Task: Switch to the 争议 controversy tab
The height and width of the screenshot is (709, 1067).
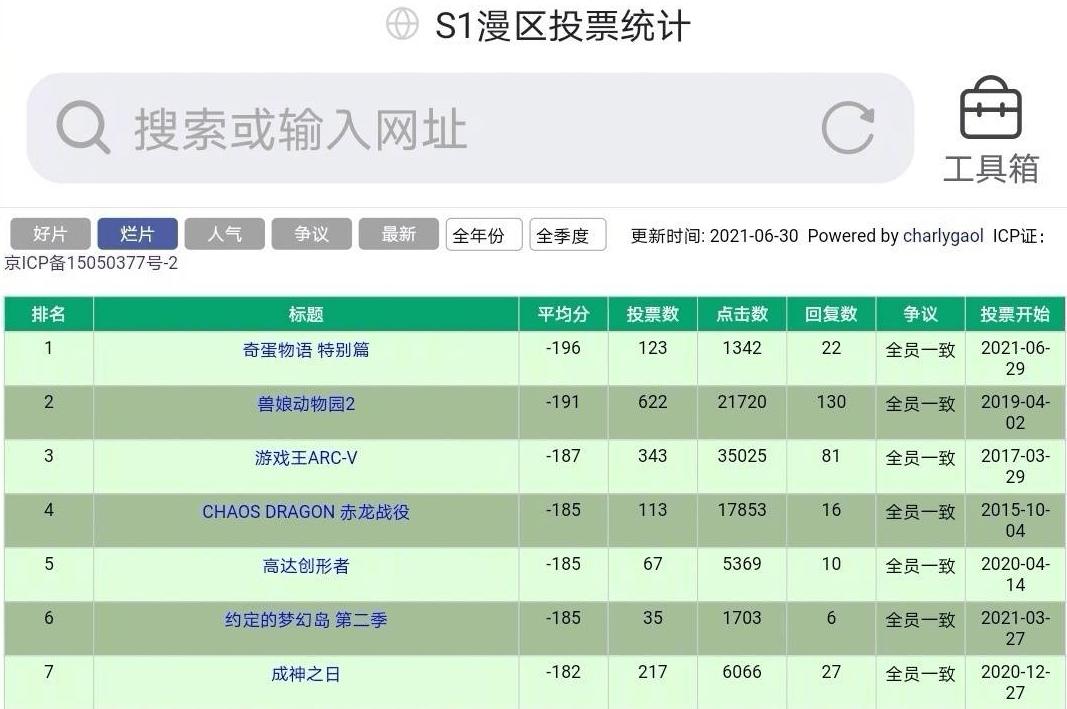Action: (x=311, y=234)
